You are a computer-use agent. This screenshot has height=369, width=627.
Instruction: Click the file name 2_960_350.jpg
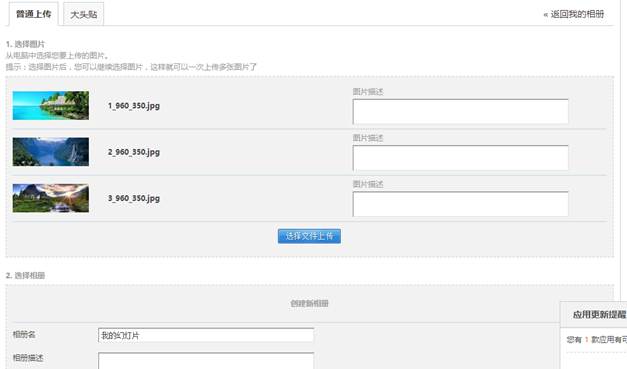[x=134, y=152]
